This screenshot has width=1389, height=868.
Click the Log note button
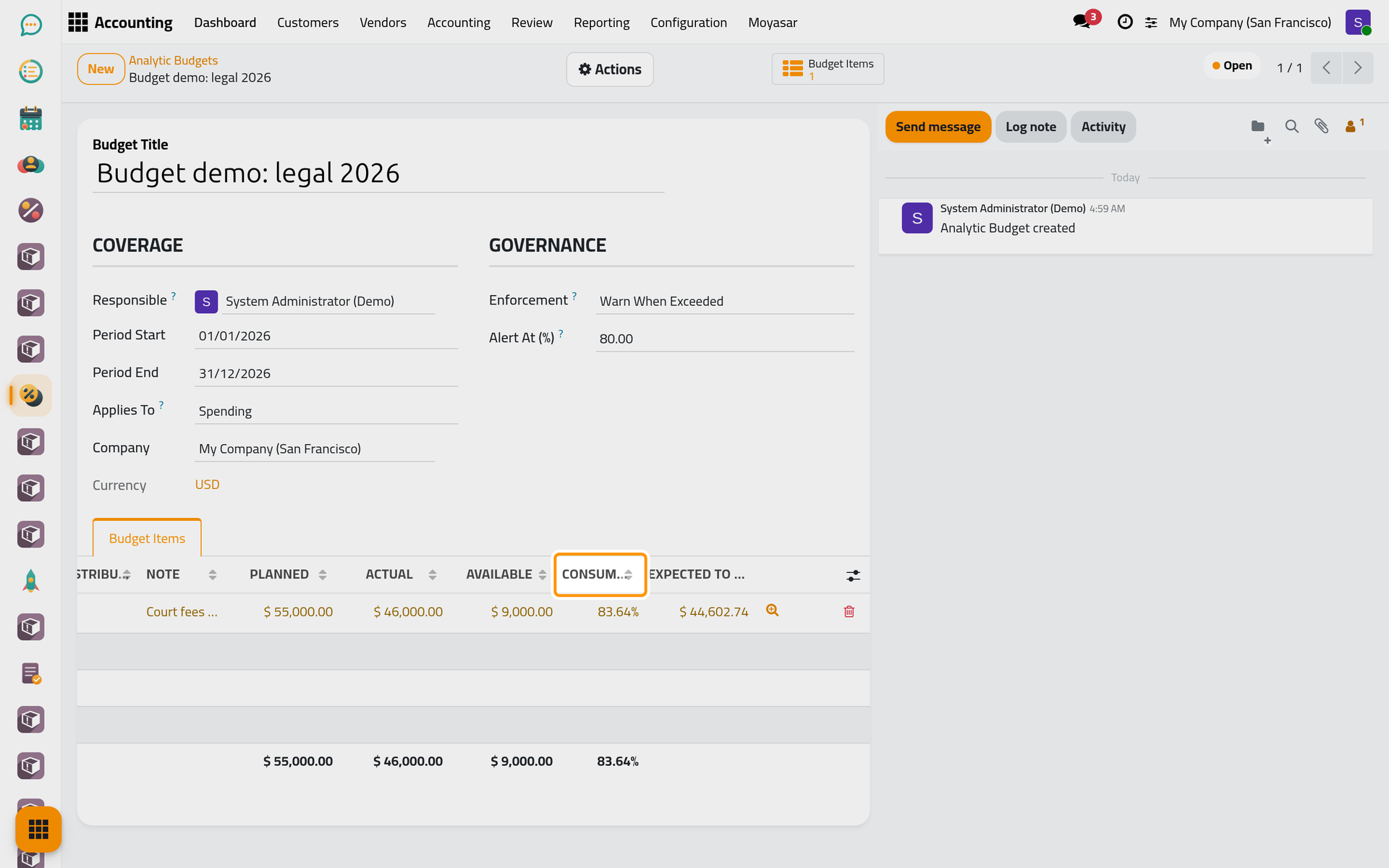pyautogui.click(x=1030, y=127)
